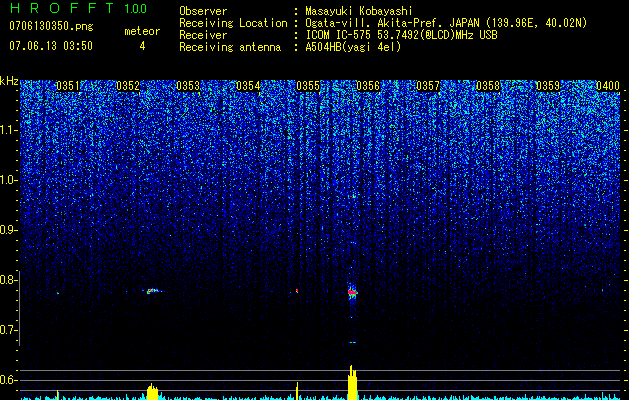Click the thin yellow spike near 0355
Screen dimensions: 629x400
[297, 391]
